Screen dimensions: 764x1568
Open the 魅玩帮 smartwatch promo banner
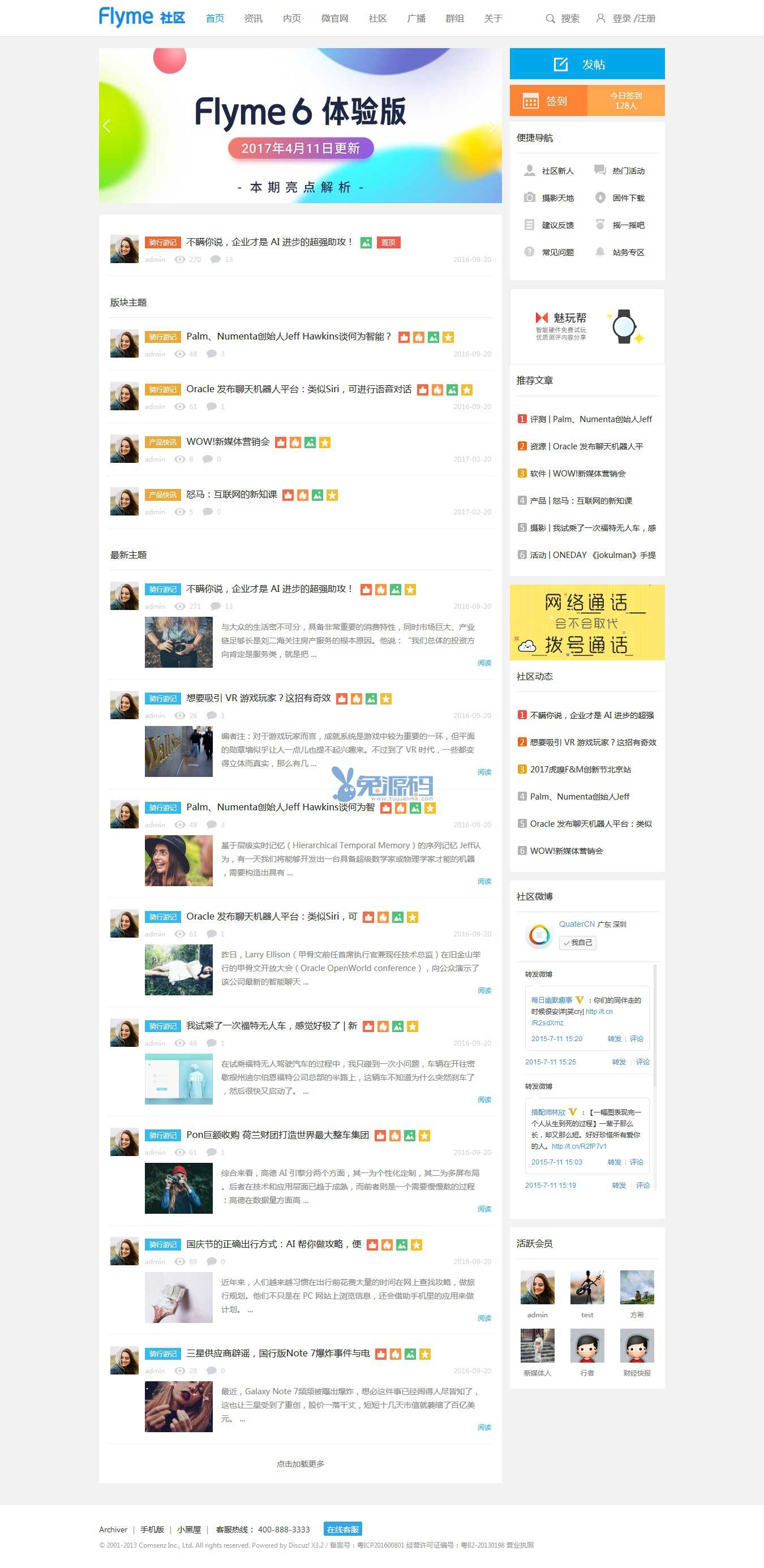tap(587, 327)
